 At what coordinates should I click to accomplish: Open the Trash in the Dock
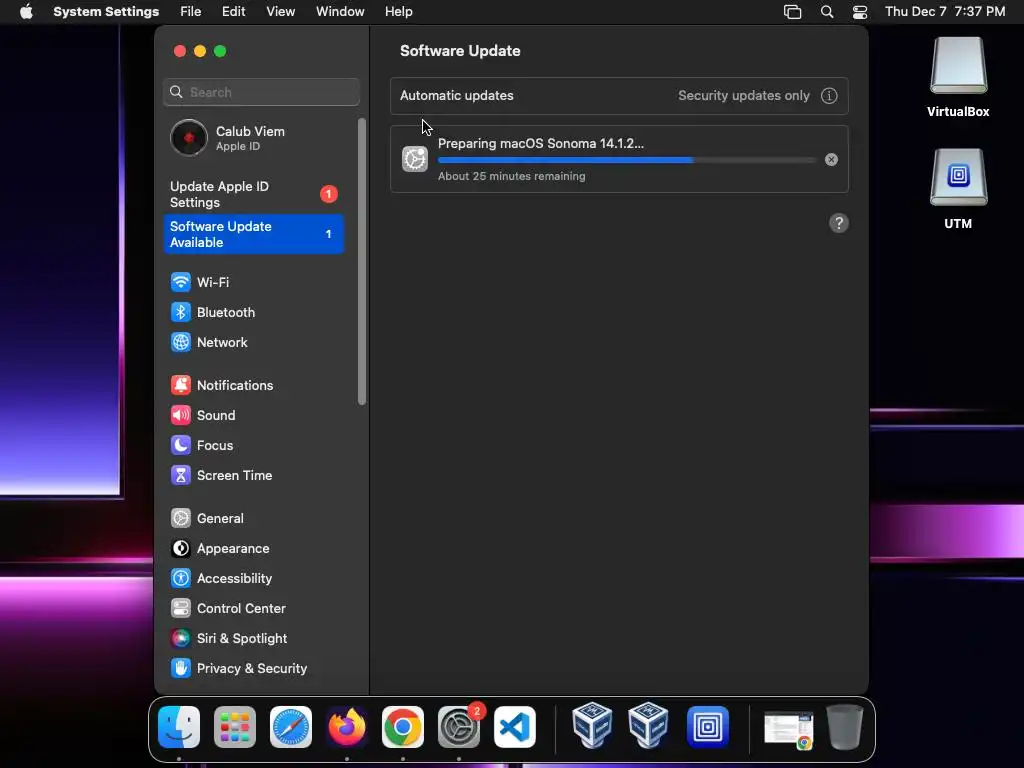[845, 727]
